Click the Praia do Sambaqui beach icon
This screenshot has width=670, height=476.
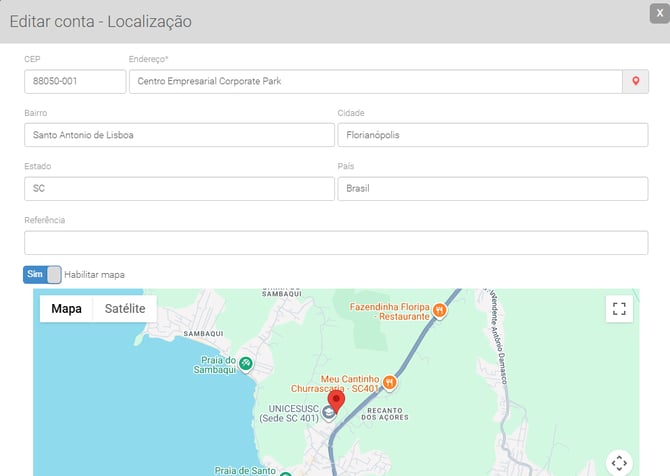click(x=245, y=363)
